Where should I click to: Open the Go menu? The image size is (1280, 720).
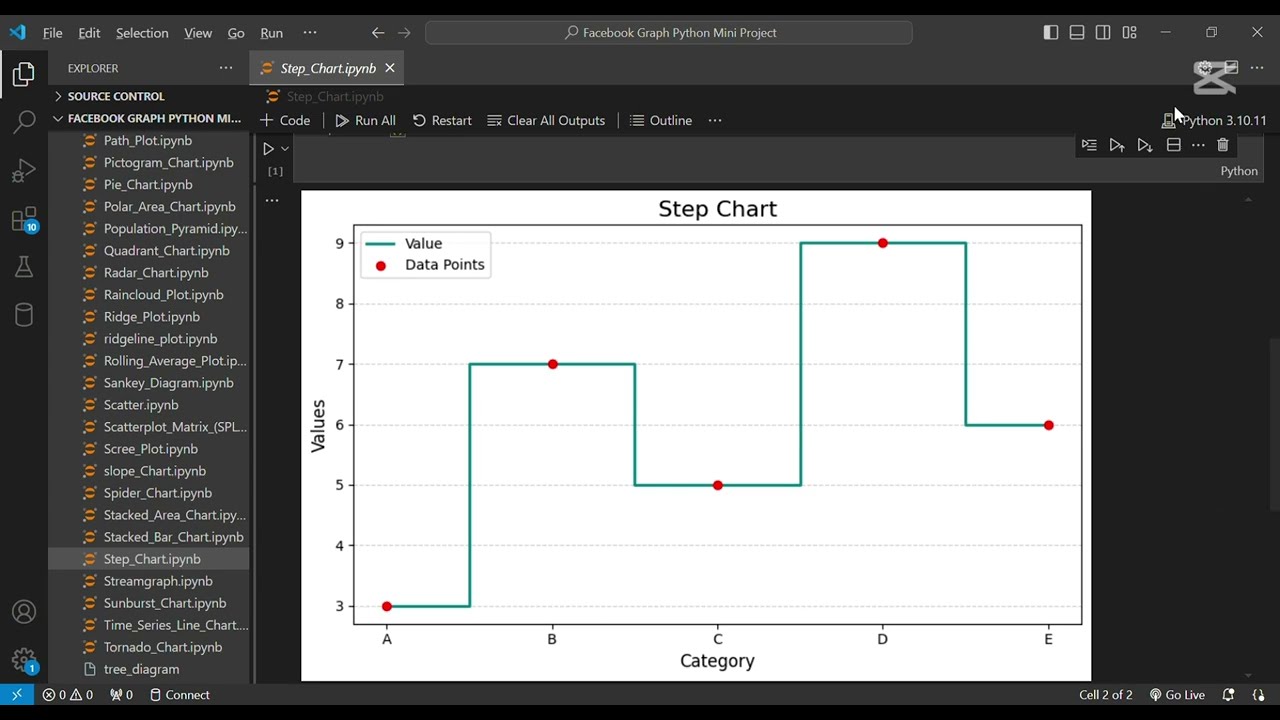(236, 33)
